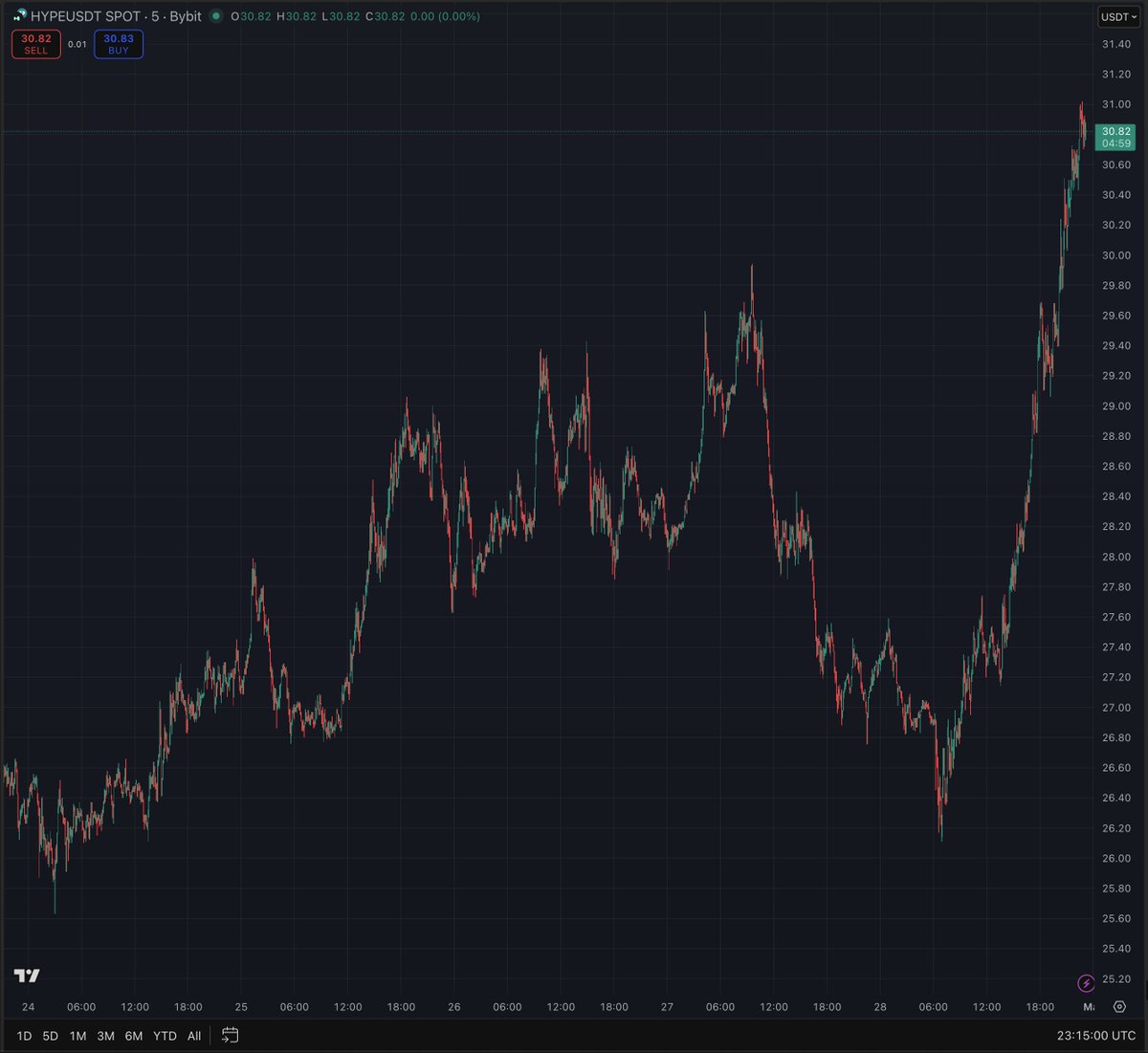Select the 3M time range
This screenshot has height=1053, width=1148.
tap(105, 1036)
